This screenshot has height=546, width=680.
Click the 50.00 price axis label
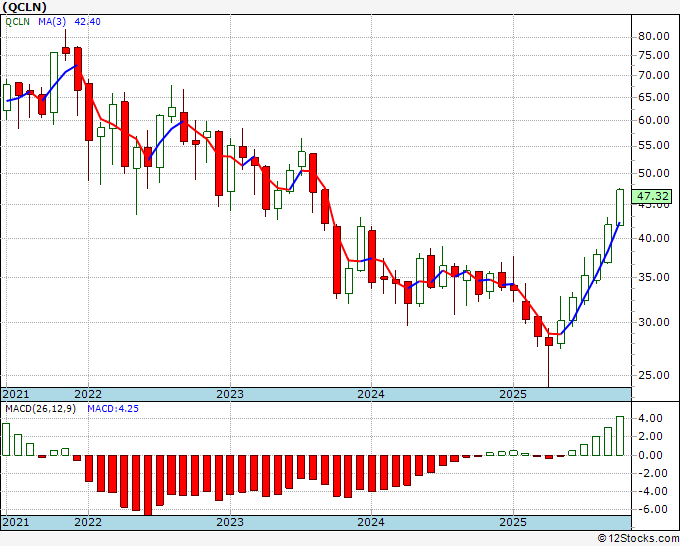coord(654,173)
